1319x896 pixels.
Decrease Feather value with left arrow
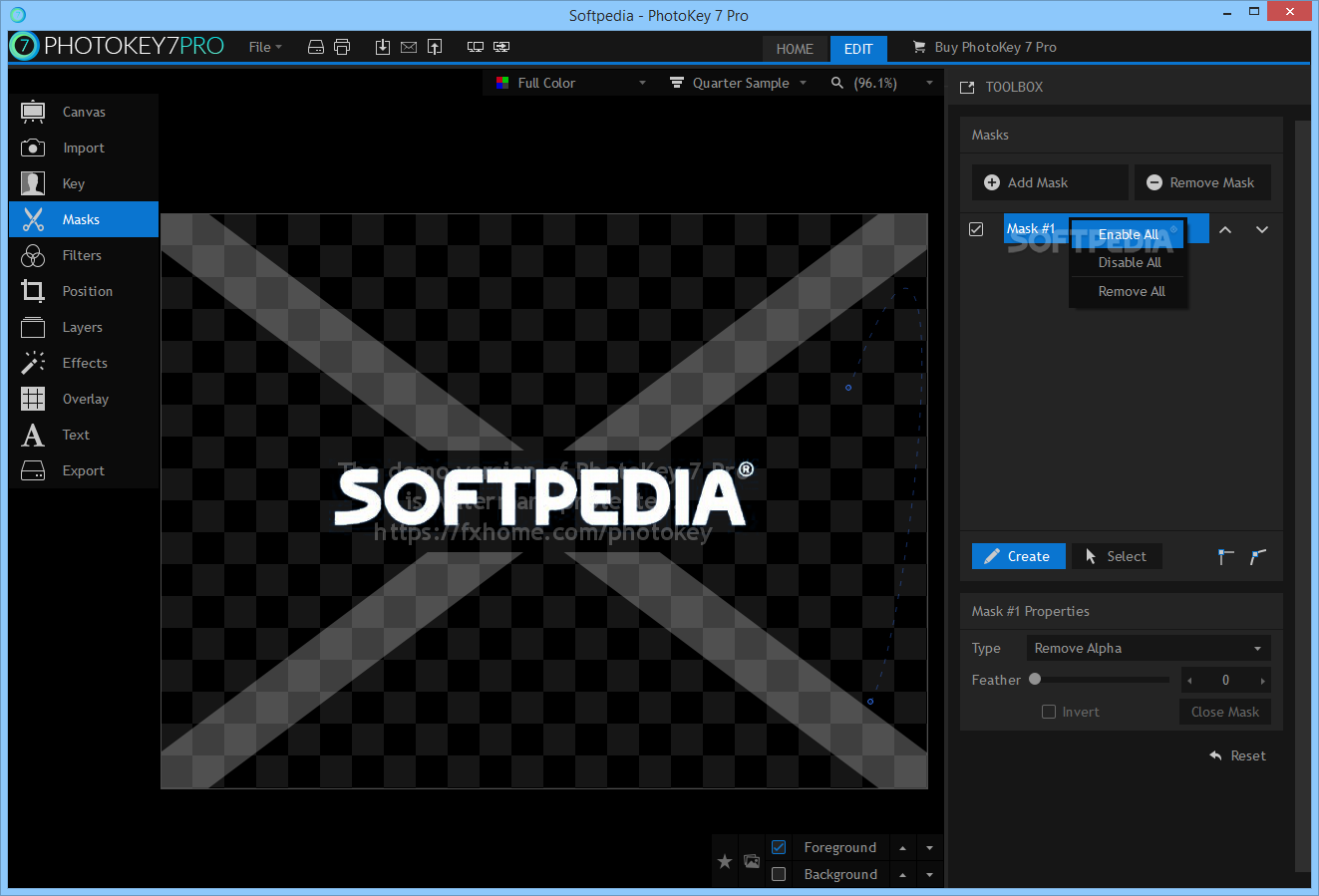point(1189,681)
